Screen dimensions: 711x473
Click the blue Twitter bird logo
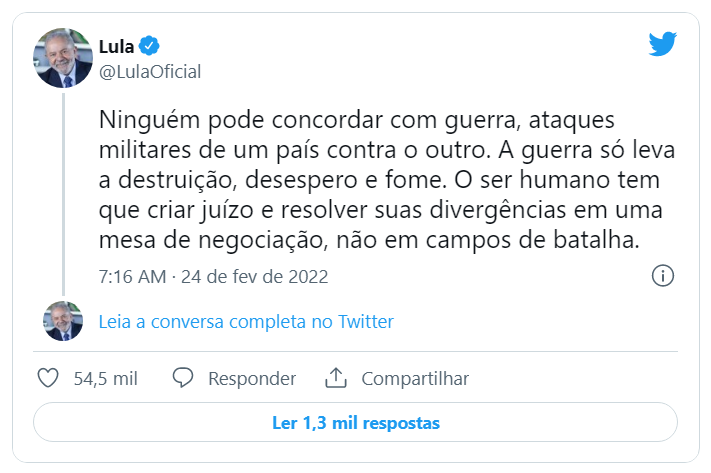pos(662,44)
